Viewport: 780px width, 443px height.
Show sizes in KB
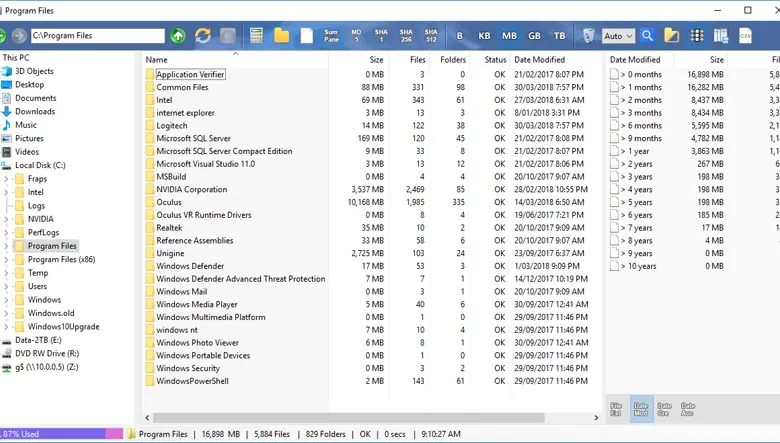pyautogui.click(x=484, y=36)
